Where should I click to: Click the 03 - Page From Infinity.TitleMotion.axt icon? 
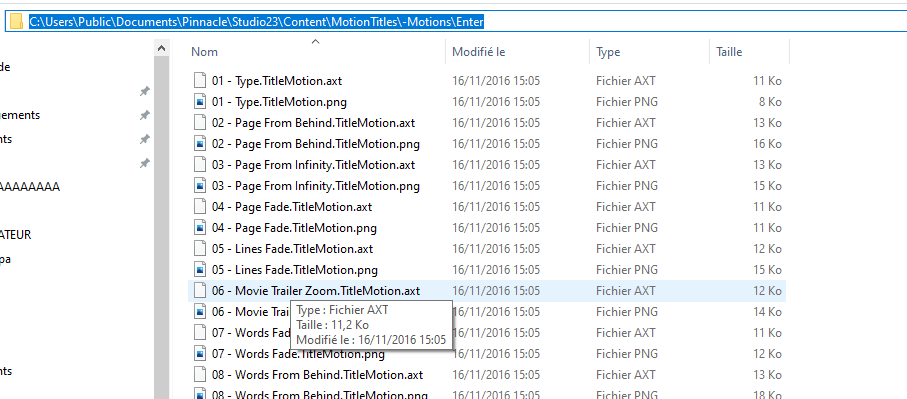200,165
